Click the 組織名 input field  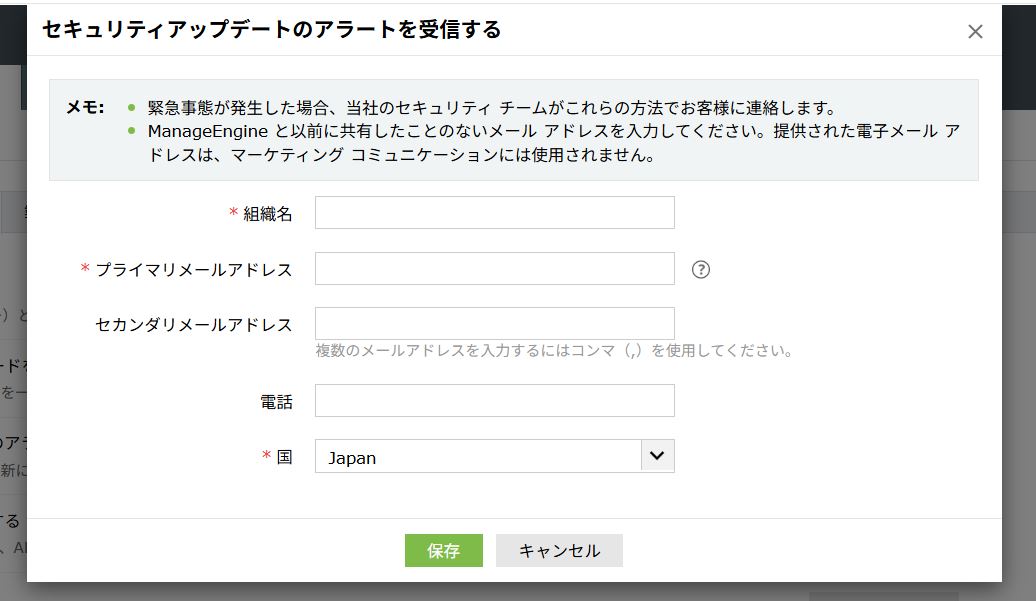pos(494,213)
